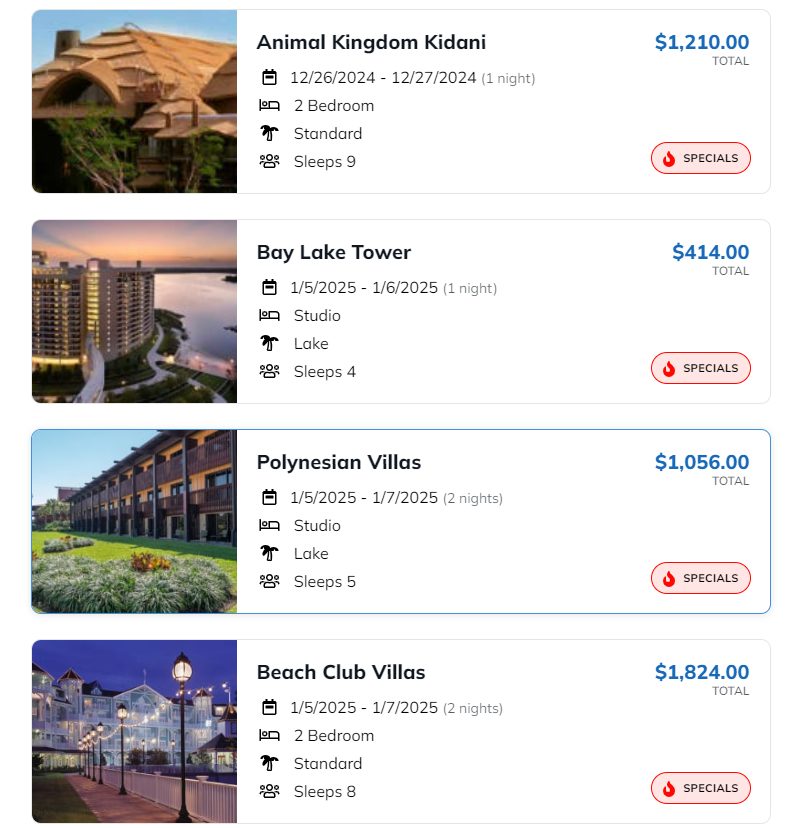Open the Animal Kingdom Kidani listing title
This screenshot has height=828, width=794.
pyautogui.click(x=371, y=42)
